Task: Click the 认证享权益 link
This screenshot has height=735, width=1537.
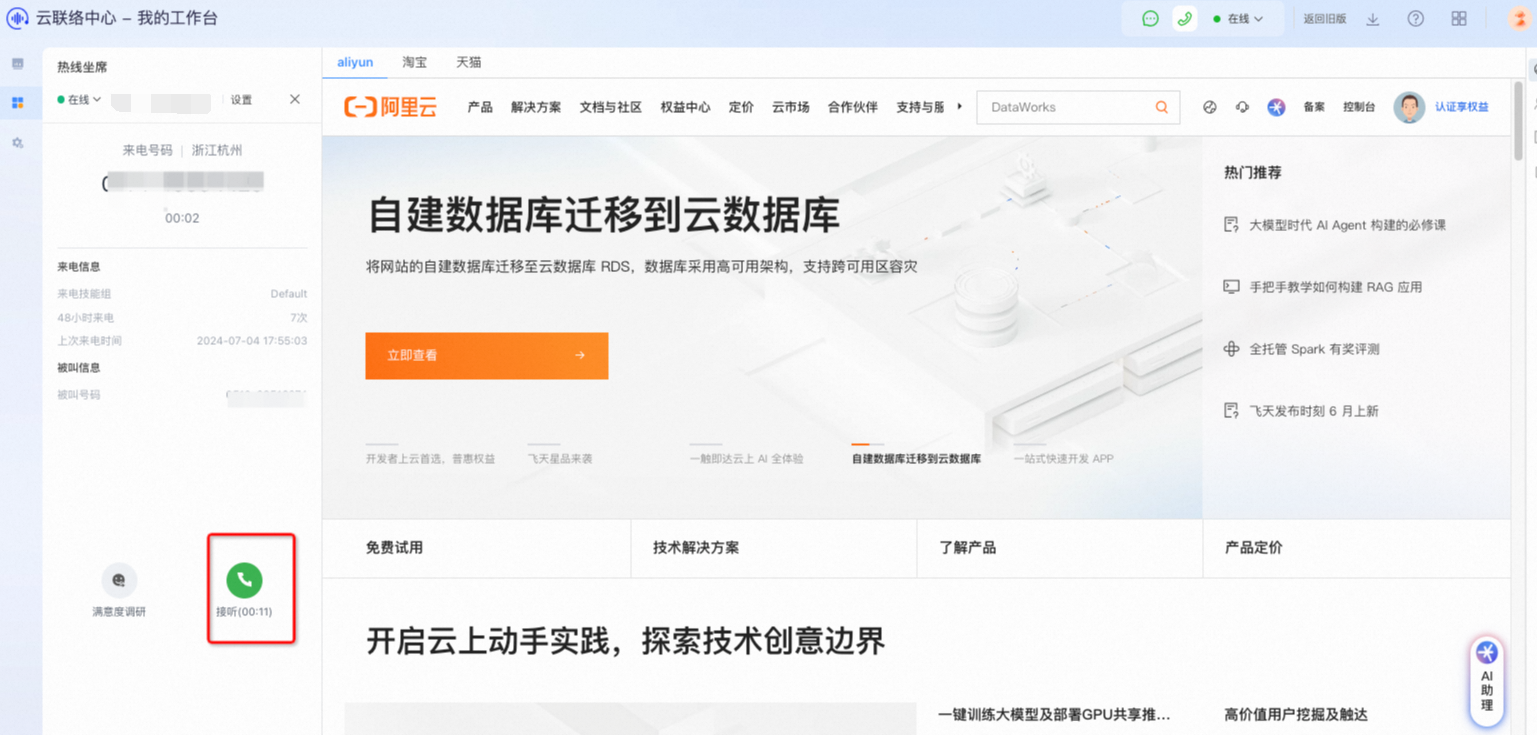Action: [1462, 107]
